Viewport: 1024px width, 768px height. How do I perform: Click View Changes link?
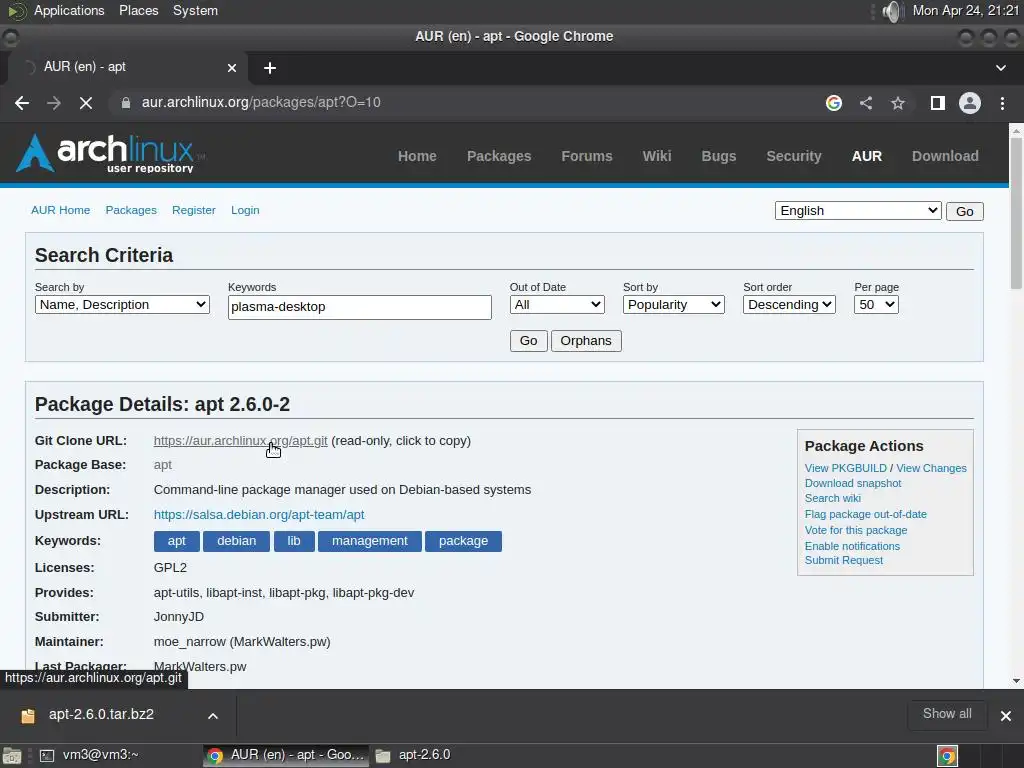(931, 468)
